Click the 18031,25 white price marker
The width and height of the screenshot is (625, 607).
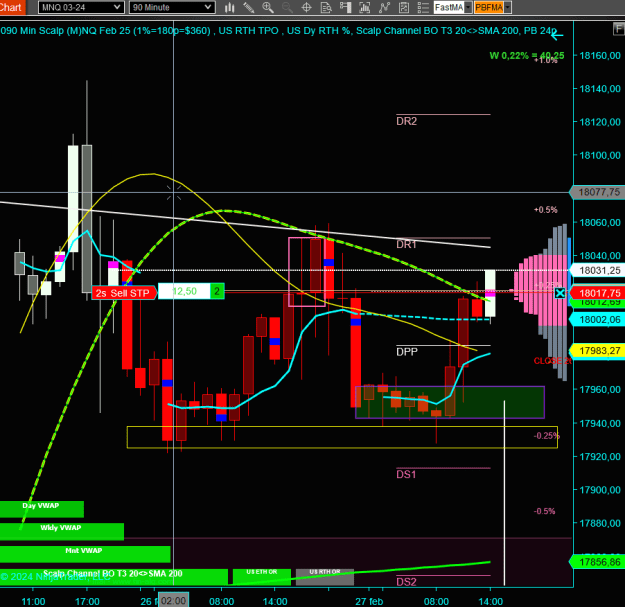(x=597, y=271)
